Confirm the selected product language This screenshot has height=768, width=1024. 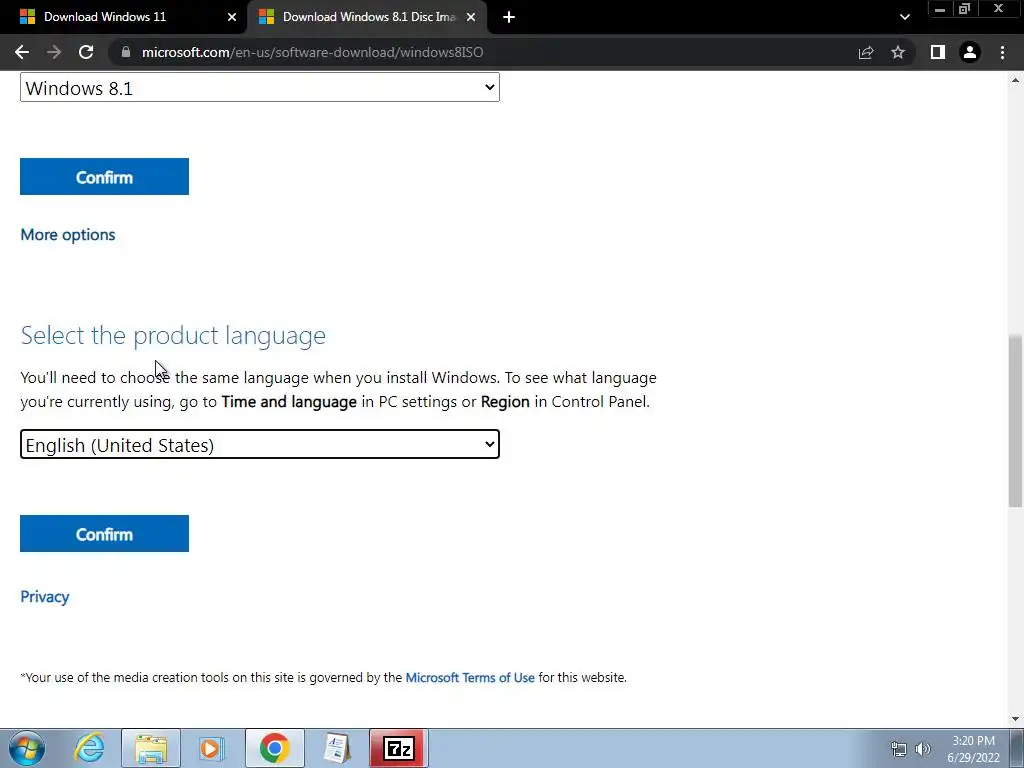point(104,534)
